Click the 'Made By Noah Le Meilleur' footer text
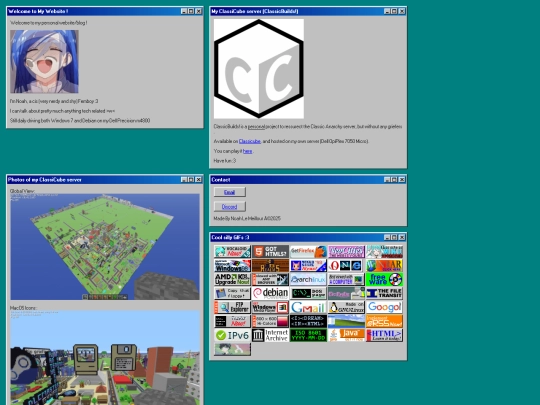The height and width of the screenshot is (405, 540). click(x=247, y=218)
